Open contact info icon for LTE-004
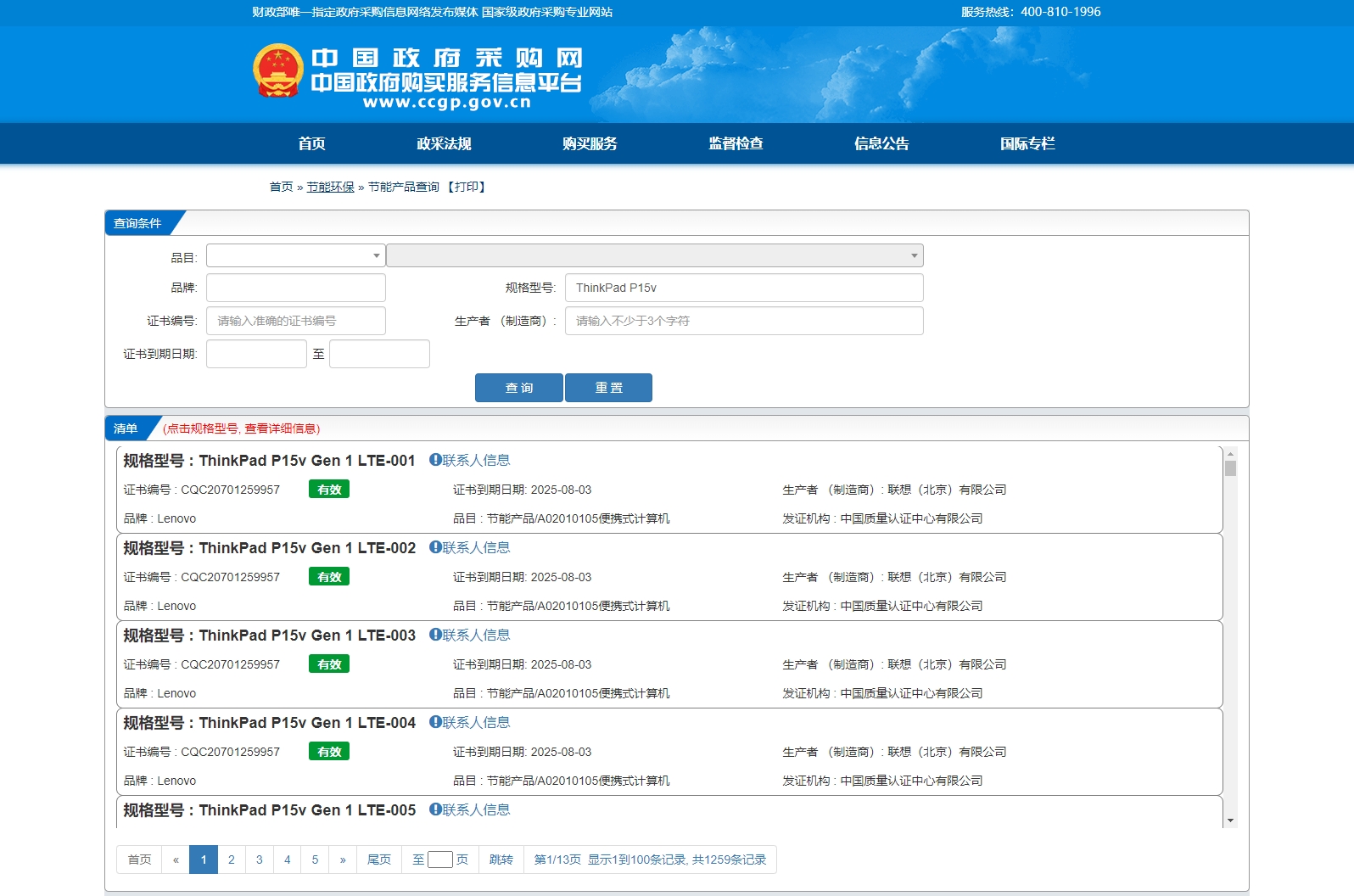The height and width of the screenshot is (896, 1354). click(435, 722)
